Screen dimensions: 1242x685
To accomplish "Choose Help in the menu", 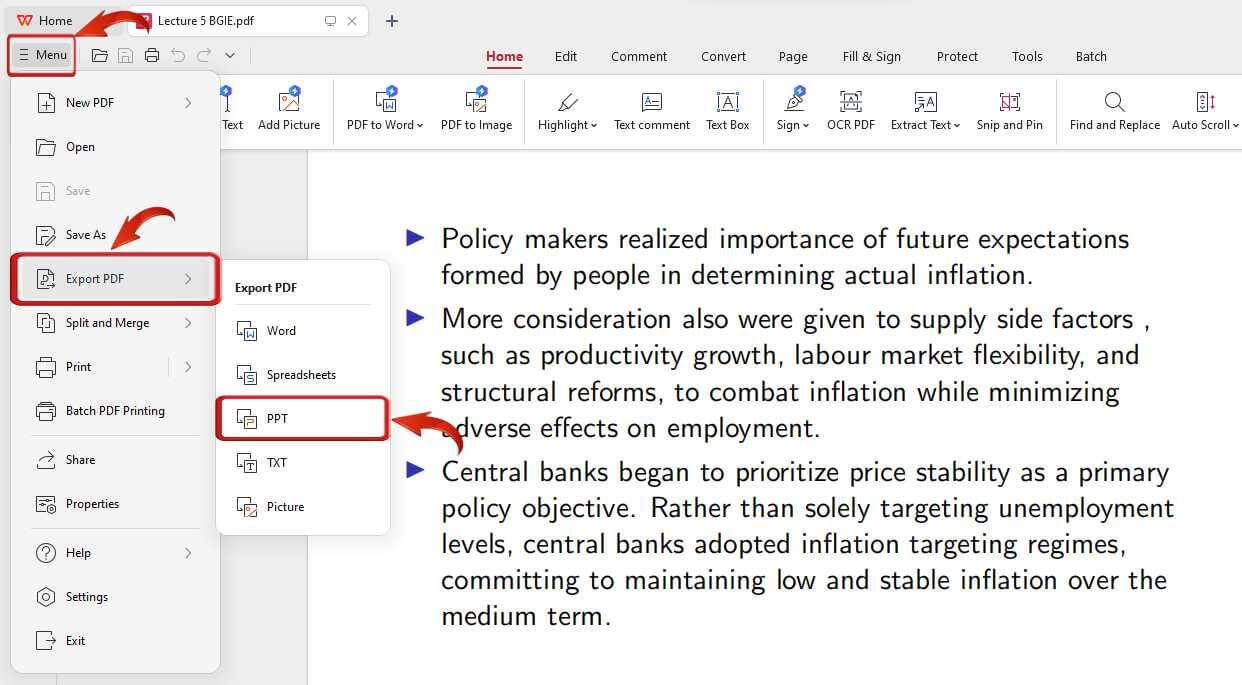I will coord(115,552).
